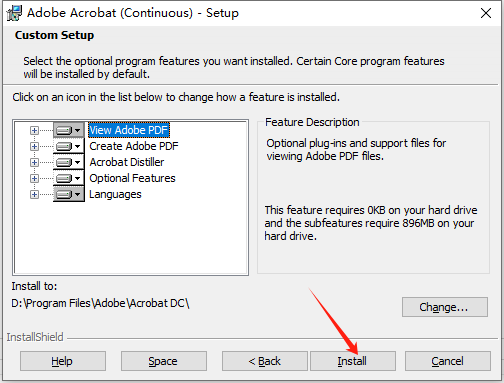Expand the View Adobe PDF tree node

pos(34,130)
